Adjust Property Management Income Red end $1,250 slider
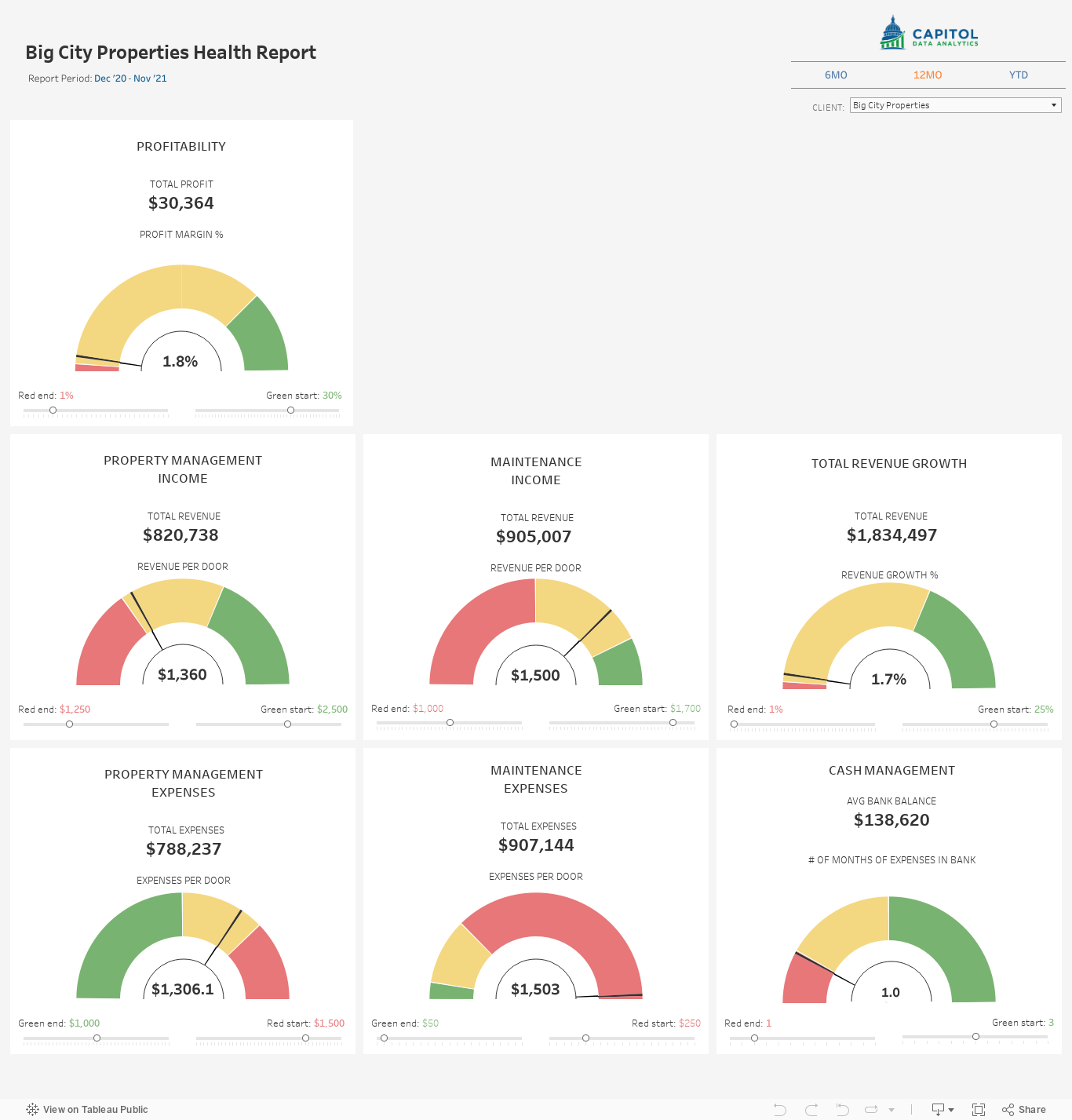Viewport: 1072px width, 1120px height. click(69, 724)
